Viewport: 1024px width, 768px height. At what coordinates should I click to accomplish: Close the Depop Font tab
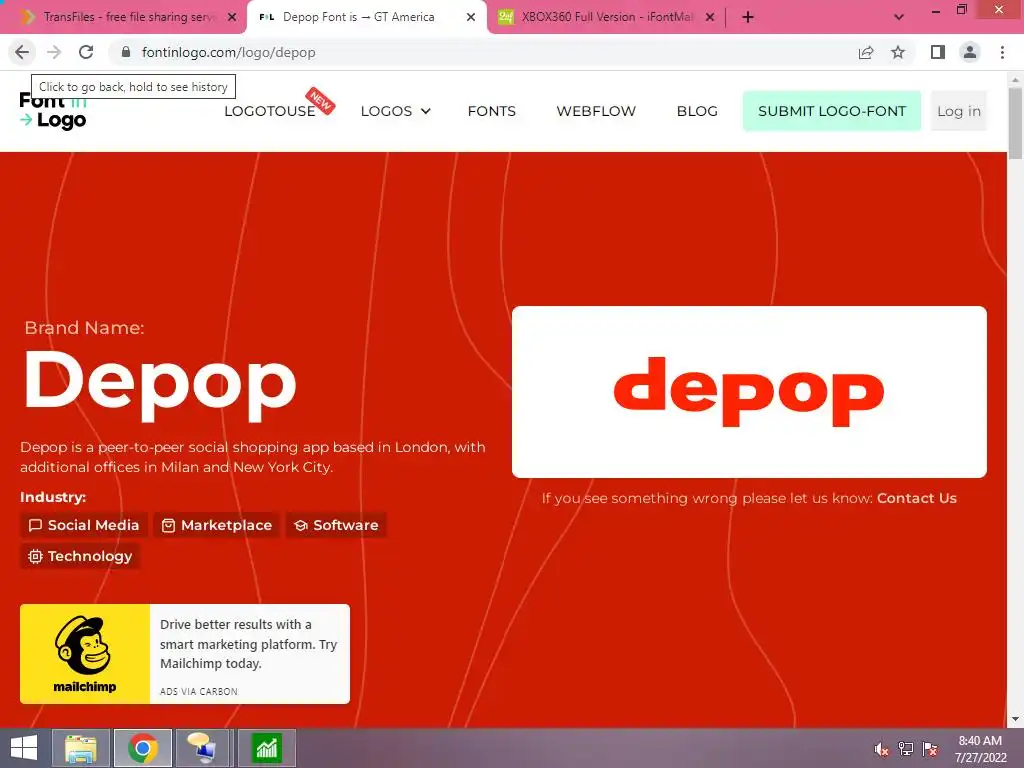471,17
